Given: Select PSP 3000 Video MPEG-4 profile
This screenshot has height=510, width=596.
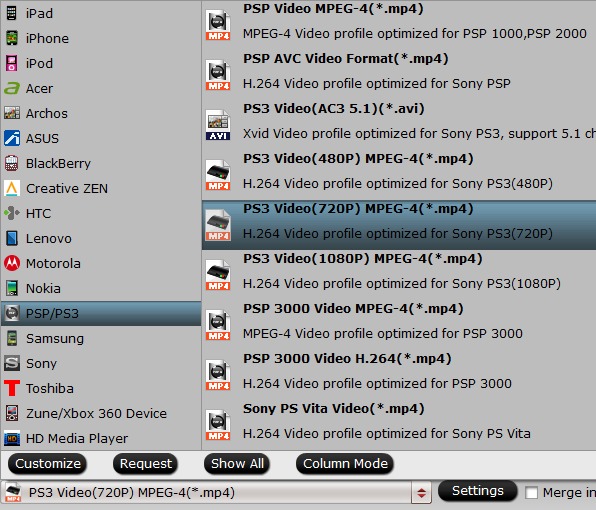Looking at the screenshot, I should pyautogui.click(x=399, y=325).
